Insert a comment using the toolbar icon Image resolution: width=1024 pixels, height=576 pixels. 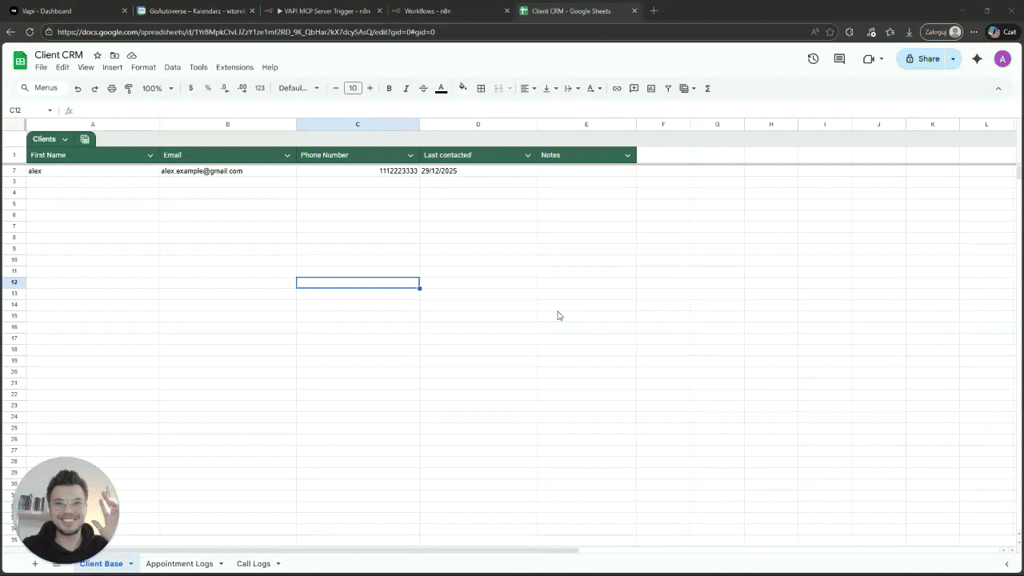point(633,88)
